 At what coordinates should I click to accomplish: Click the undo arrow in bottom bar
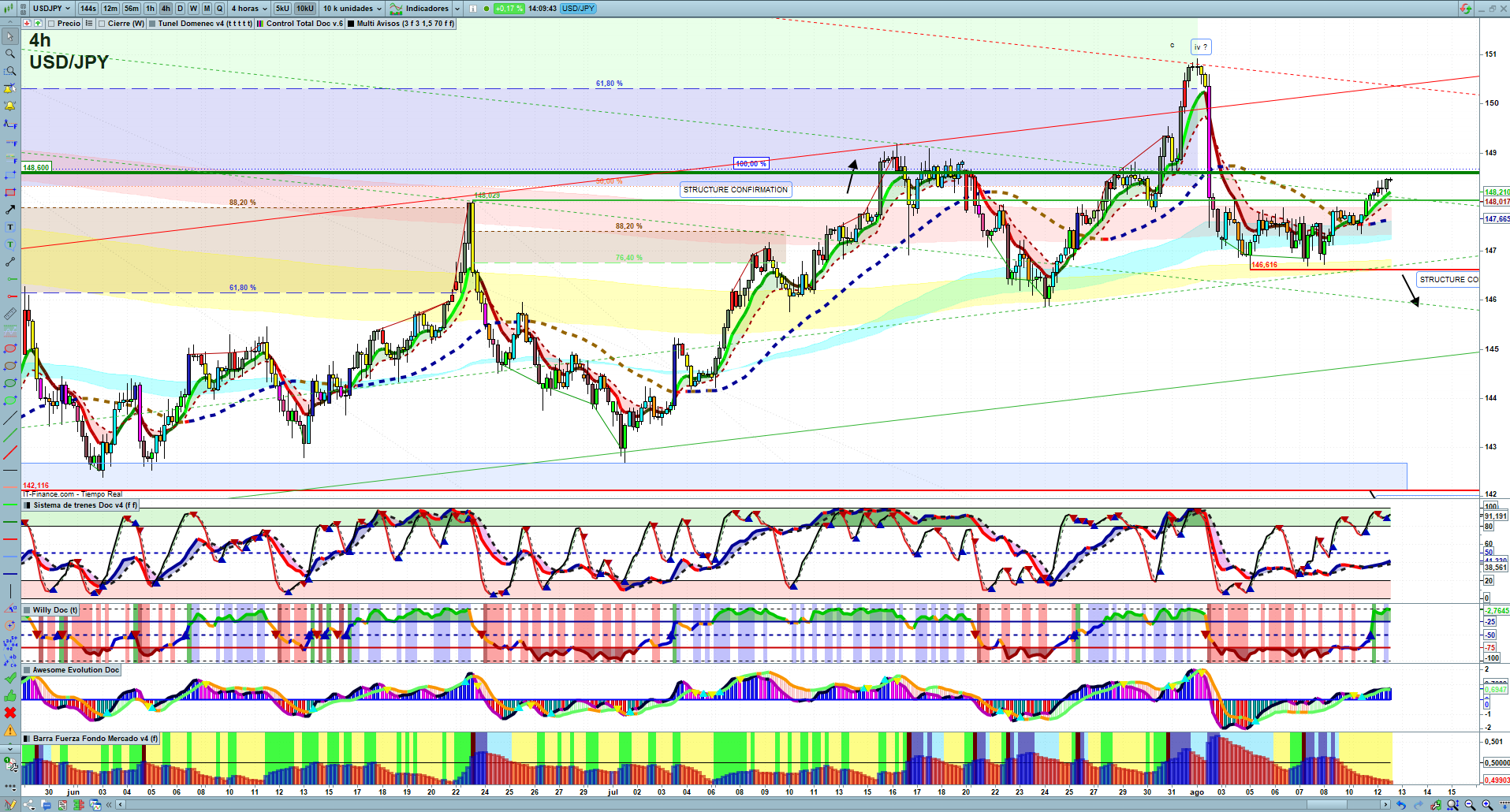pos(1400,805)
